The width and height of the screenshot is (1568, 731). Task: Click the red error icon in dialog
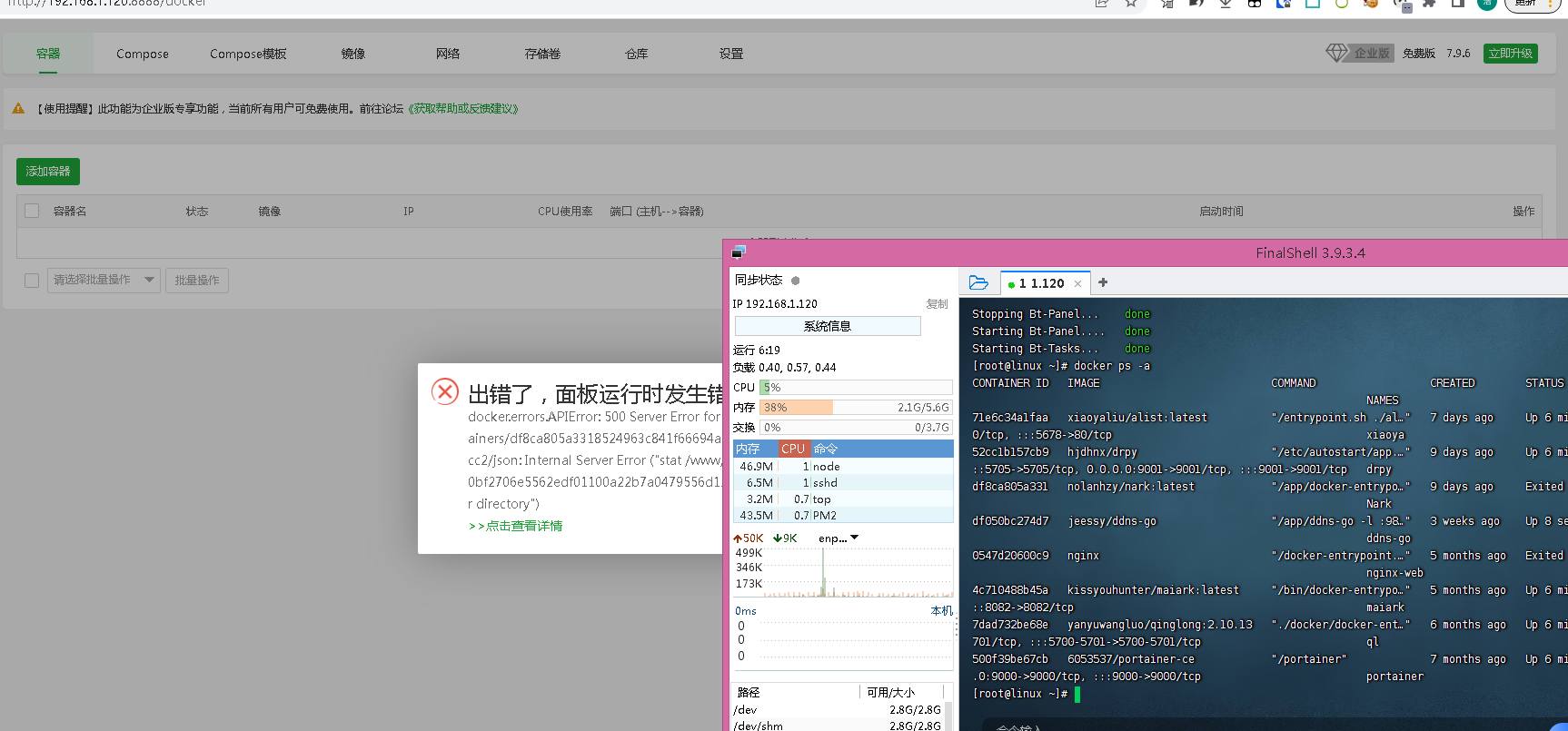pos(445,391)
